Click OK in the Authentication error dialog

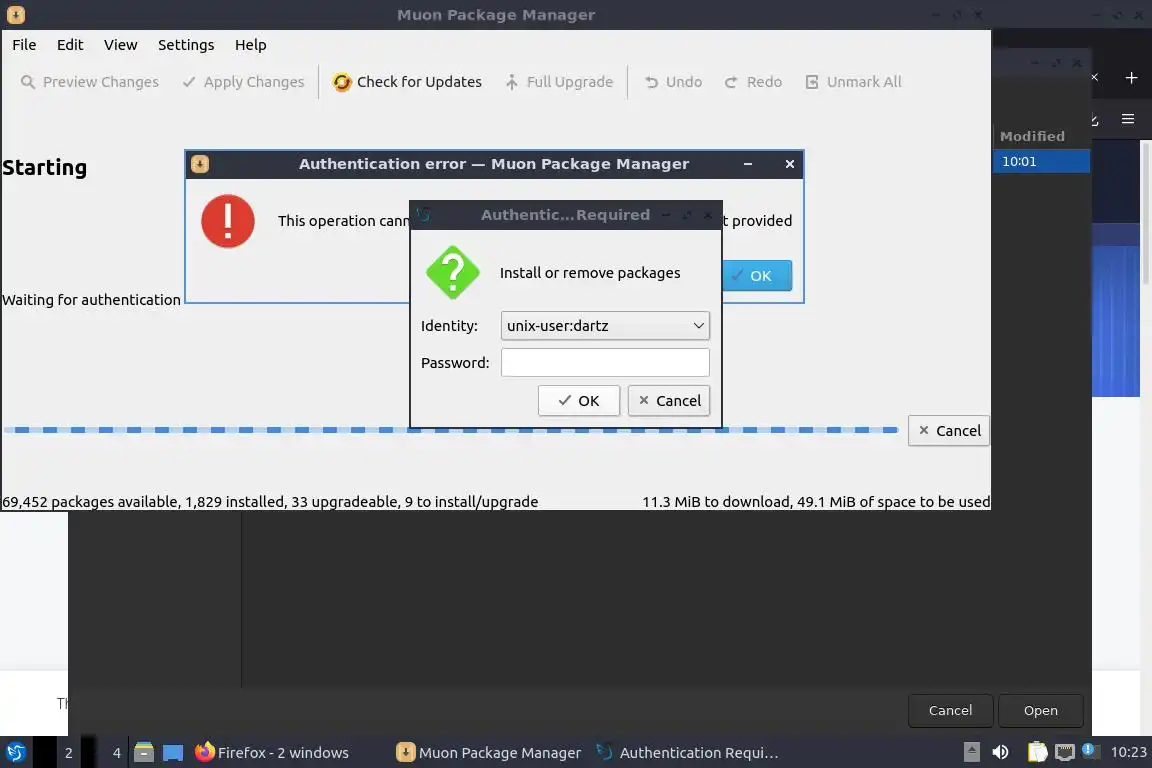coord(757,276)
